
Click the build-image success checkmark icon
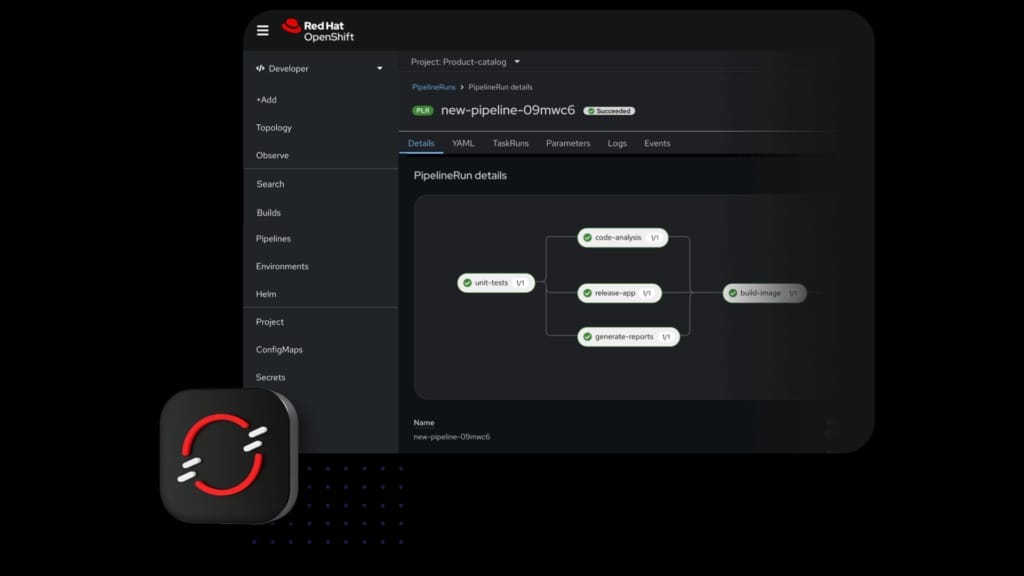[733, 293]
